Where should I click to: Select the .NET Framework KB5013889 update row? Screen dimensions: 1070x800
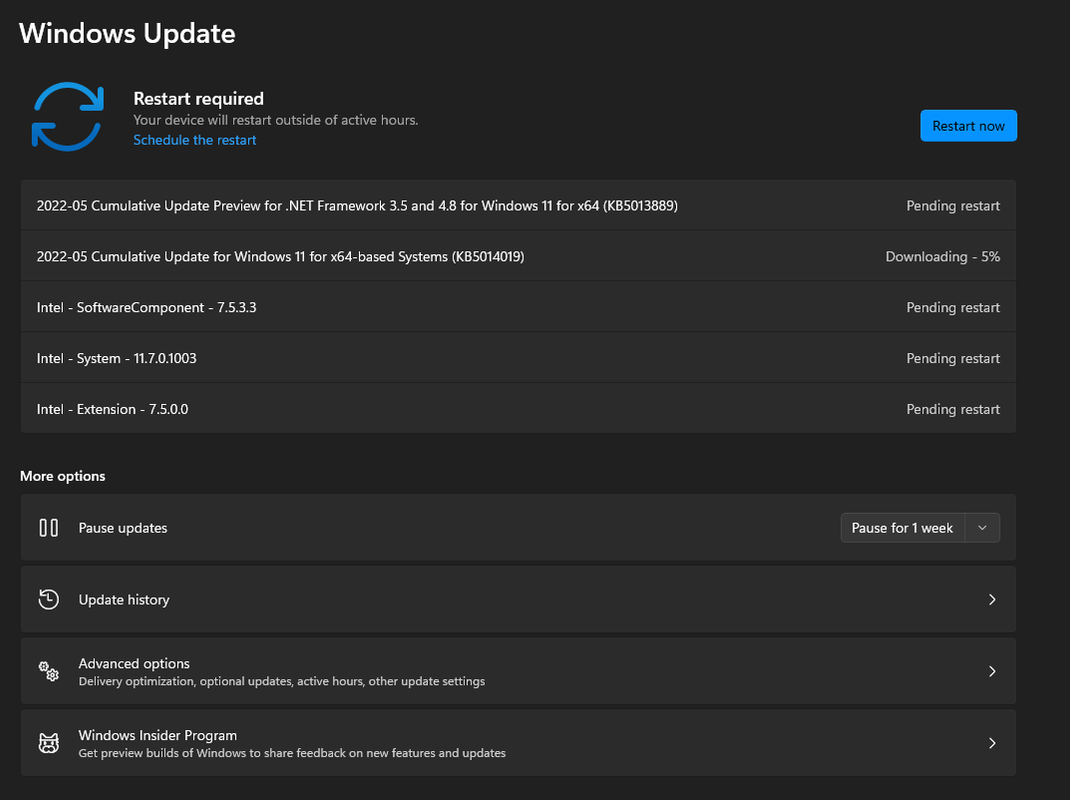tap(518, 205)
